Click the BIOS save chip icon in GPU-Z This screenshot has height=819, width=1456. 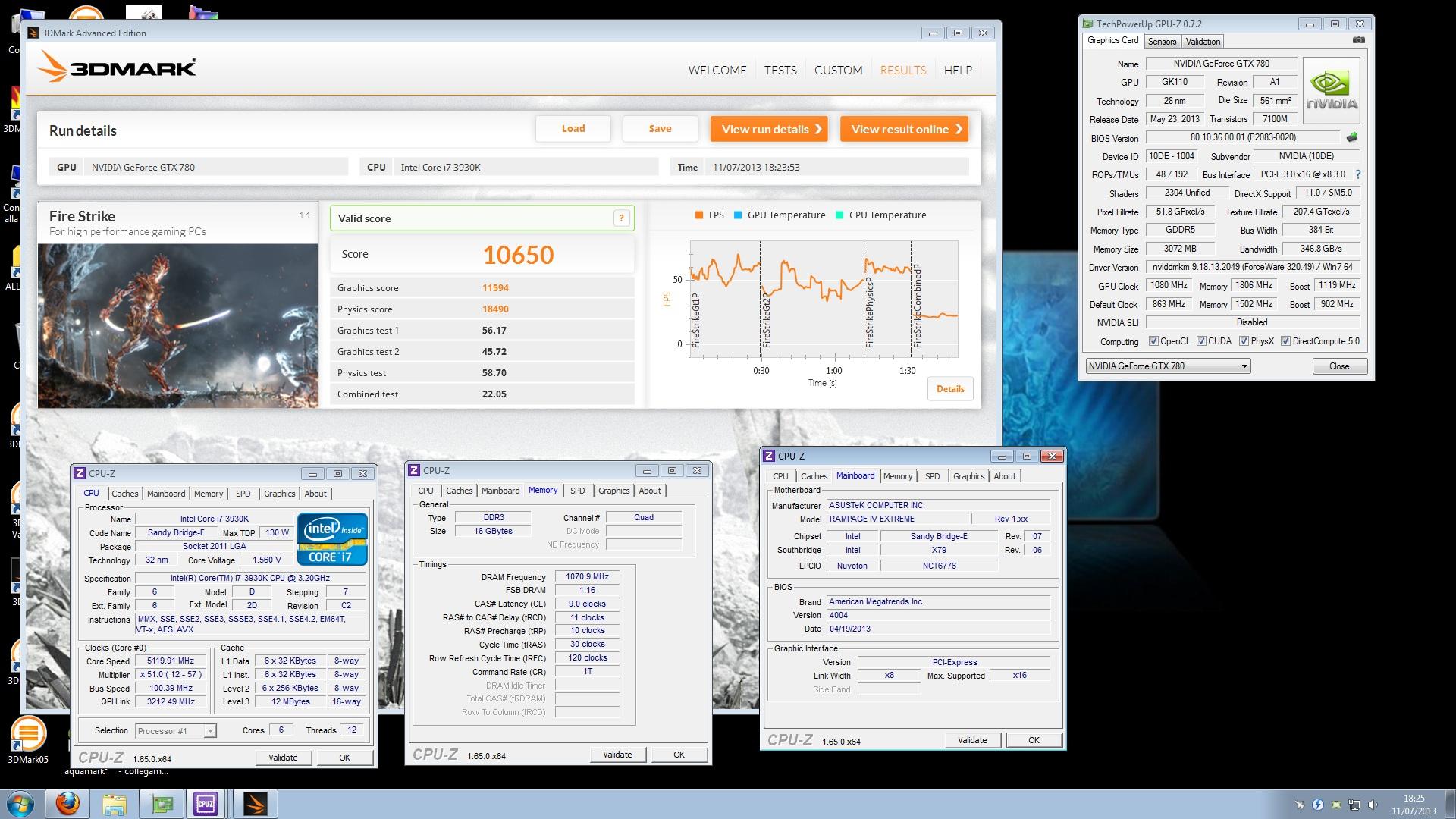[1351, 137]
